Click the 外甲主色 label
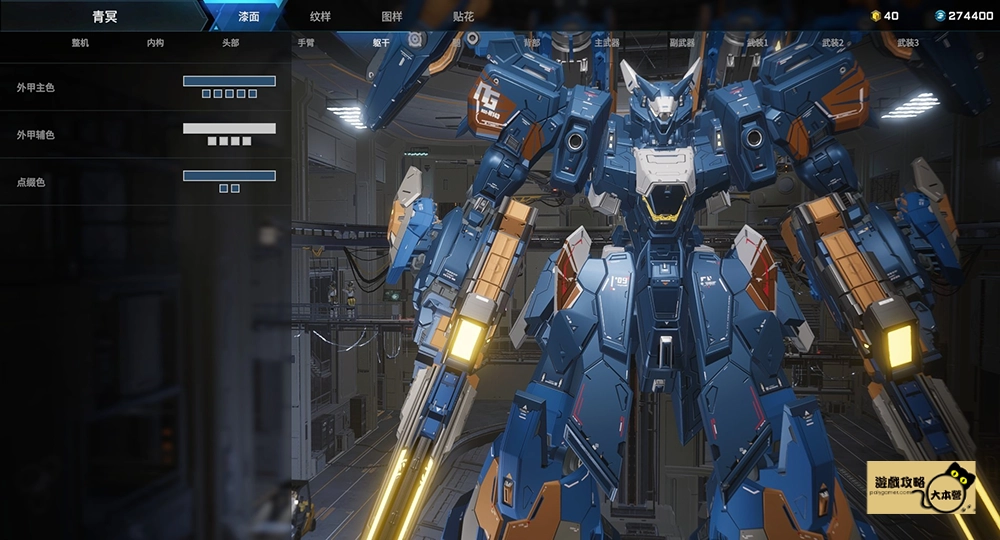The height and width of the screenshot is (540, 1000). (36, 87)
